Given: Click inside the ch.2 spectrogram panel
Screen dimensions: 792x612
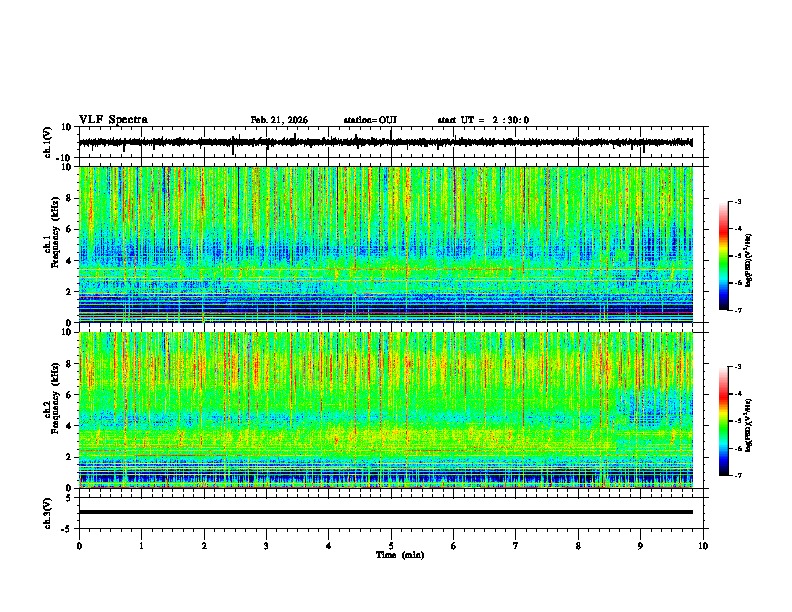Looking at the screenshot, I should tap(386, 410).
